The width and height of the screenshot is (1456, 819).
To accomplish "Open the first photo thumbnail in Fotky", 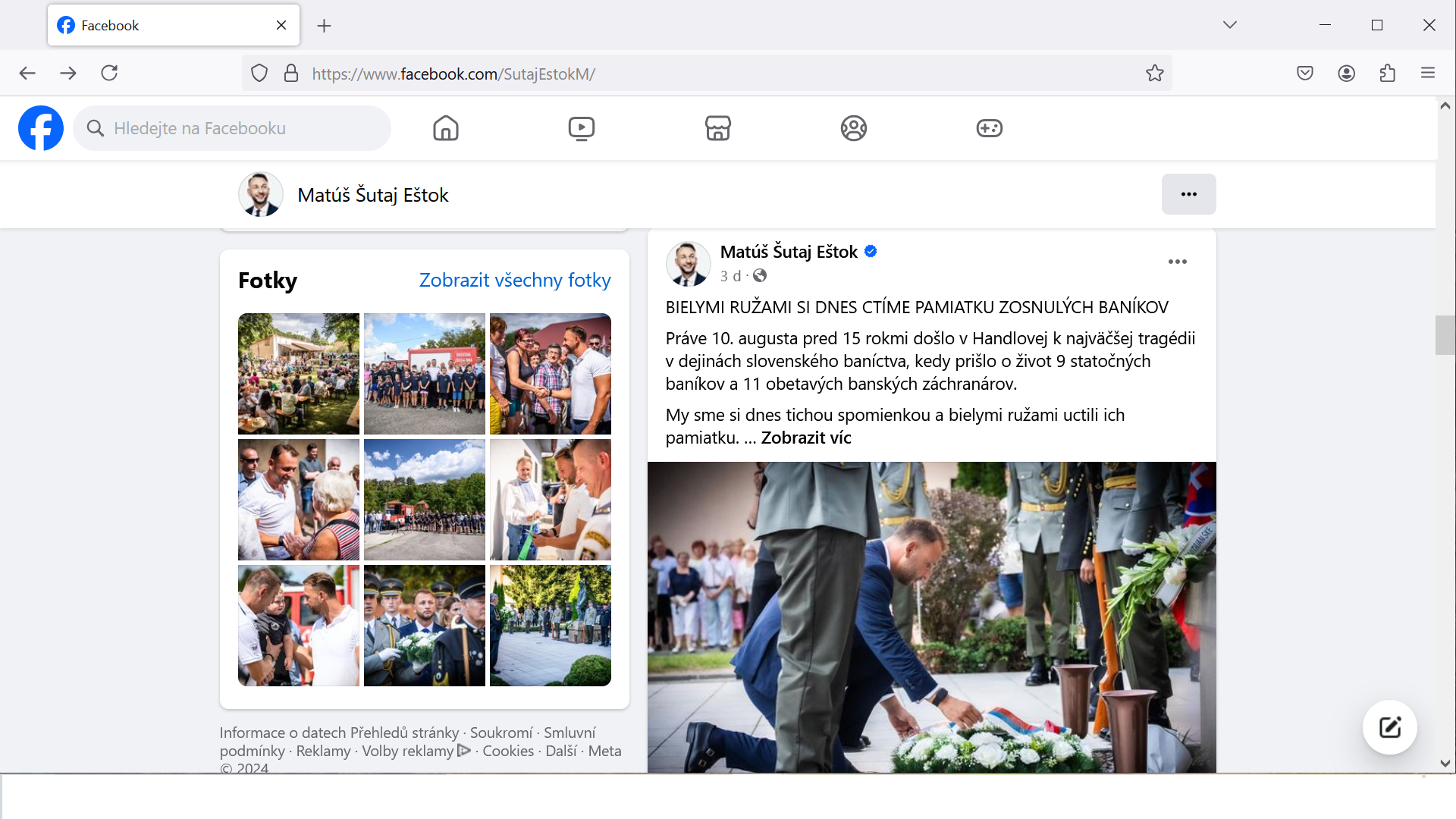I will click(x=298, y=373).
